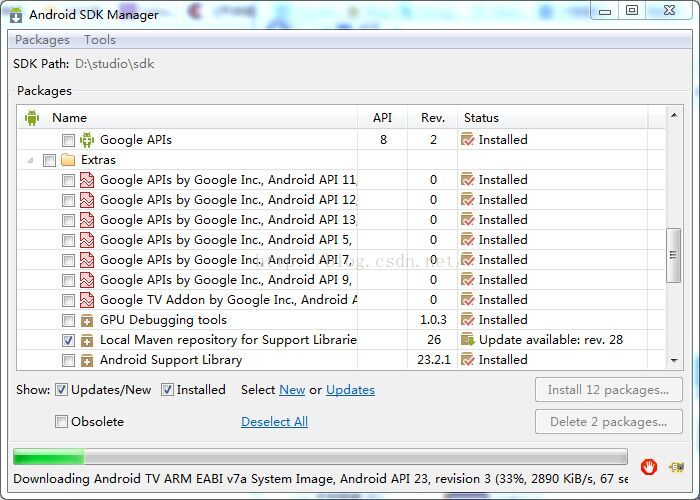Click the revision 1.0.3 cell
The width and height of the screenshot is (700, 500).
[433, 320]
